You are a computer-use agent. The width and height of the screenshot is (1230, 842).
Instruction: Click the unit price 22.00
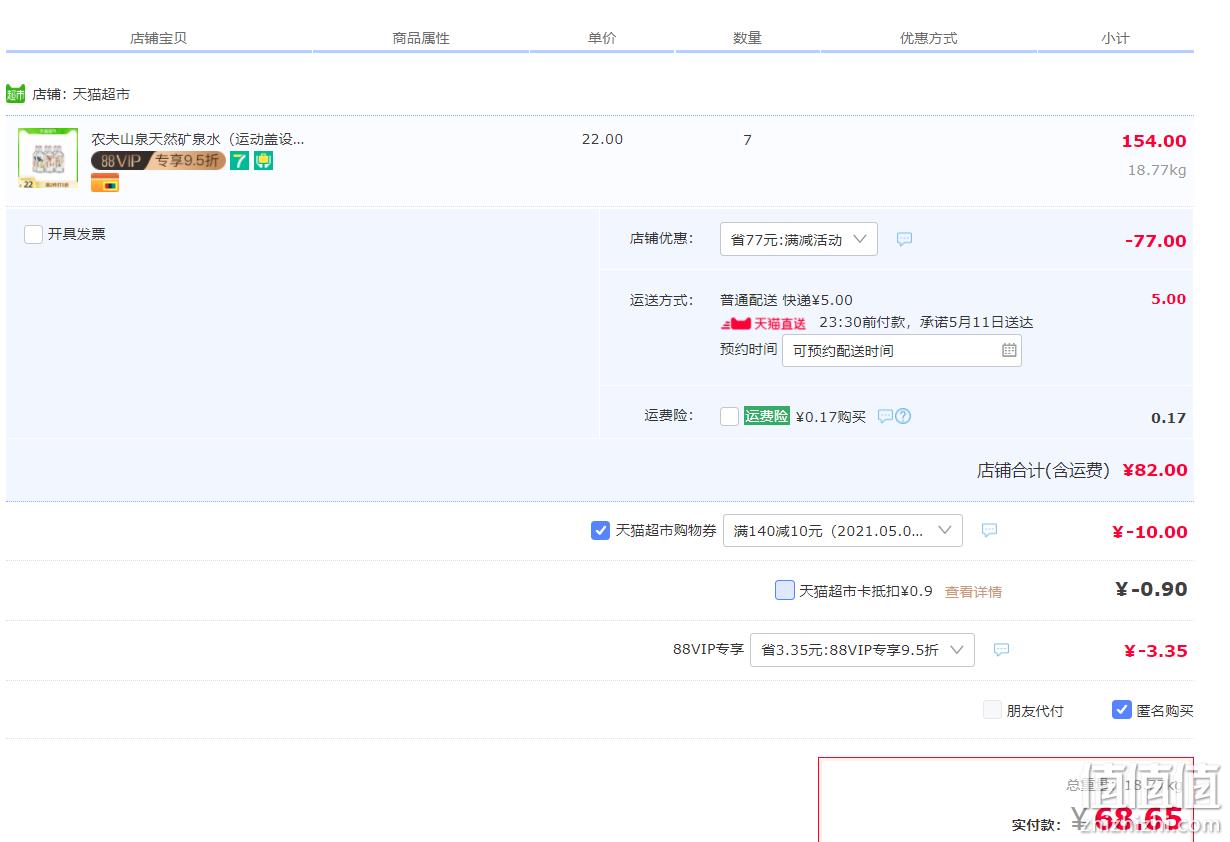pyautogui.click(x=602, y=139)
